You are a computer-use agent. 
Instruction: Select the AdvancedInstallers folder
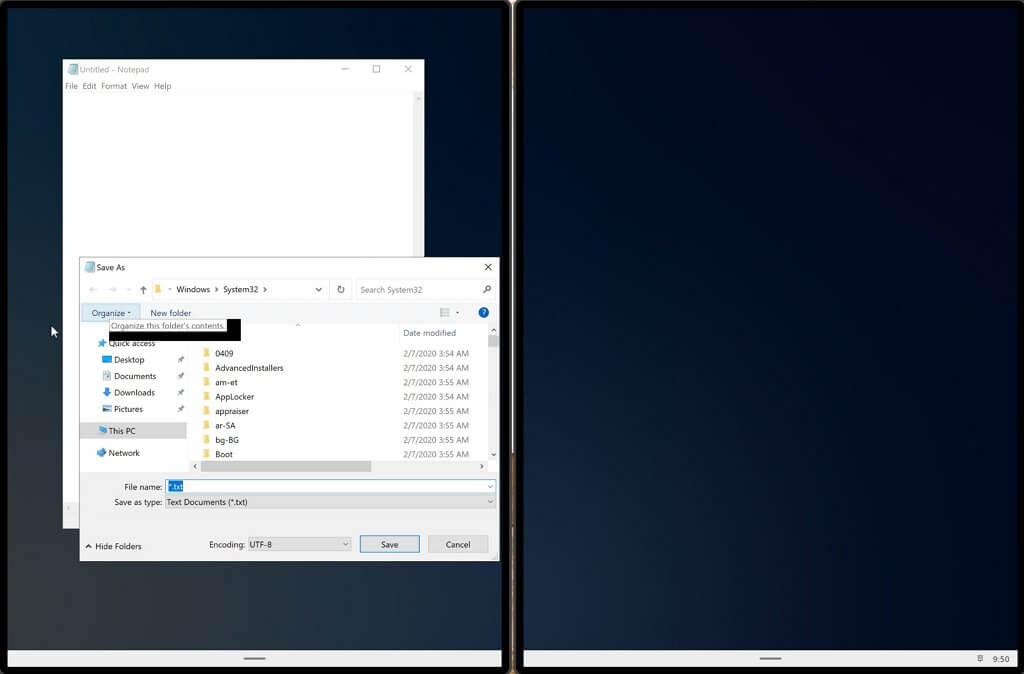(x=249, y=368)
